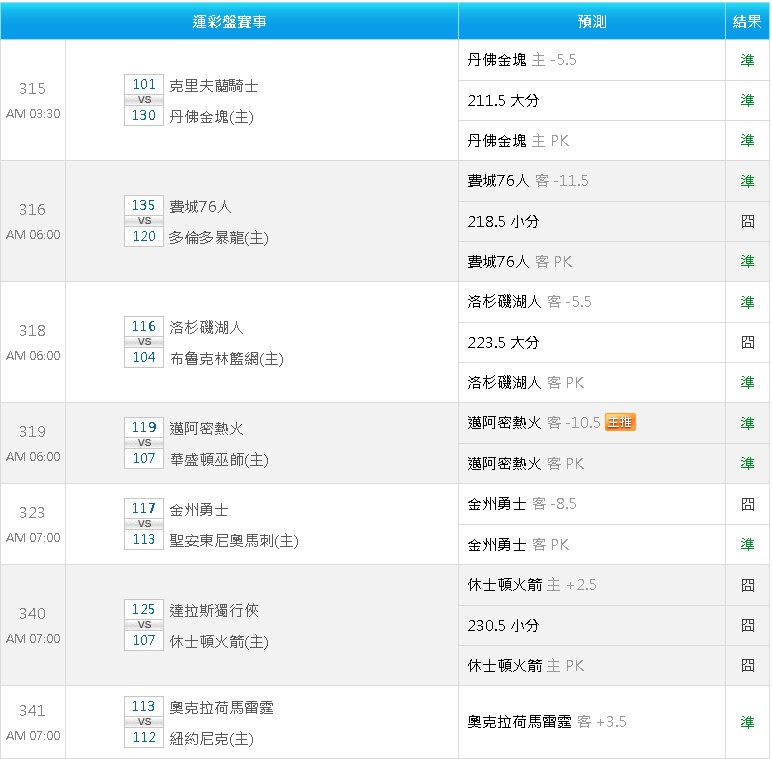Click score 117 for 金州勇士

[x=144, y=508]
